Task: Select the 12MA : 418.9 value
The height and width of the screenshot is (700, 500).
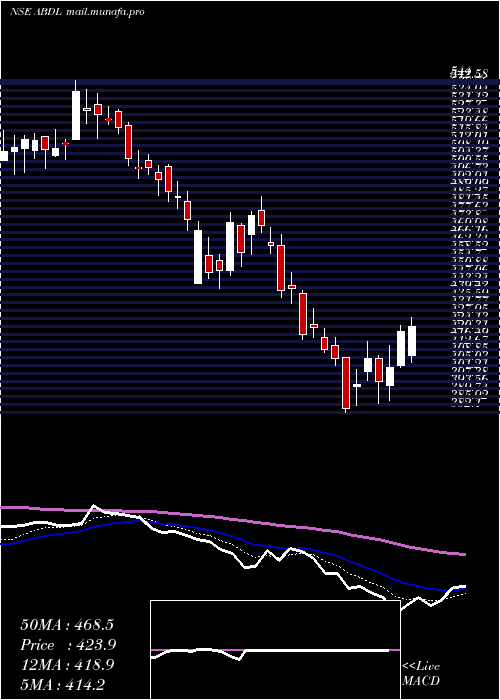Action: 67,665
